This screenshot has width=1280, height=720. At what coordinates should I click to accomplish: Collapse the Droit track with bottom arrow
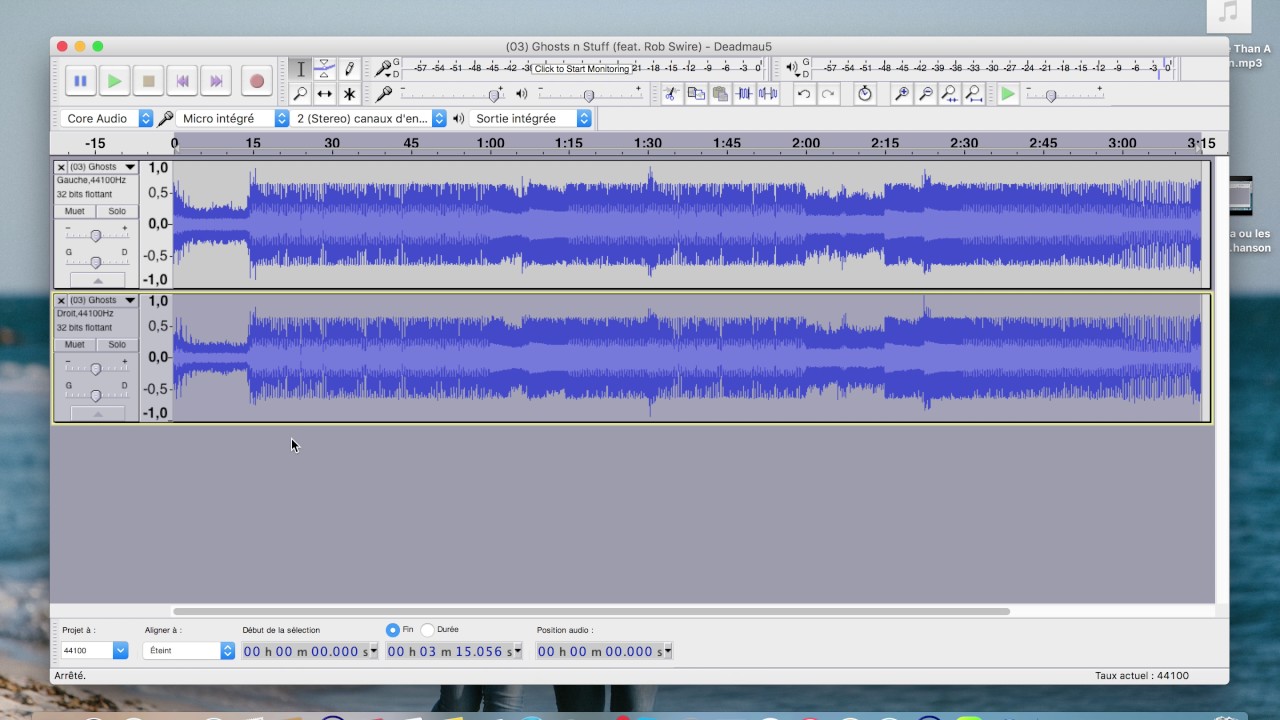click(x=97, y=413)
